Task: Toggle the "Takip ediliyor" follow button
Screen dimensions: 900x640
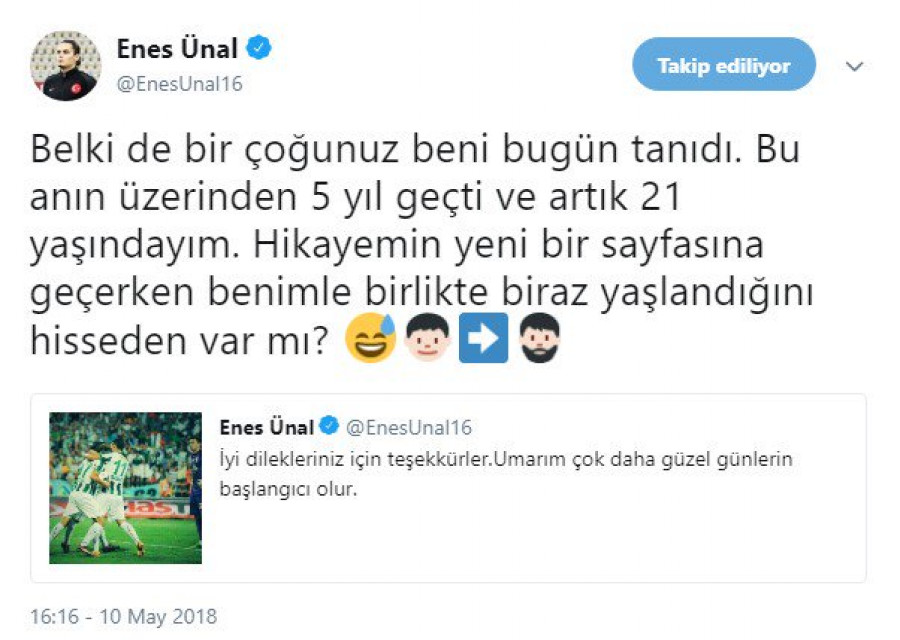Action: pyautogui.click(x=724, y=64)
